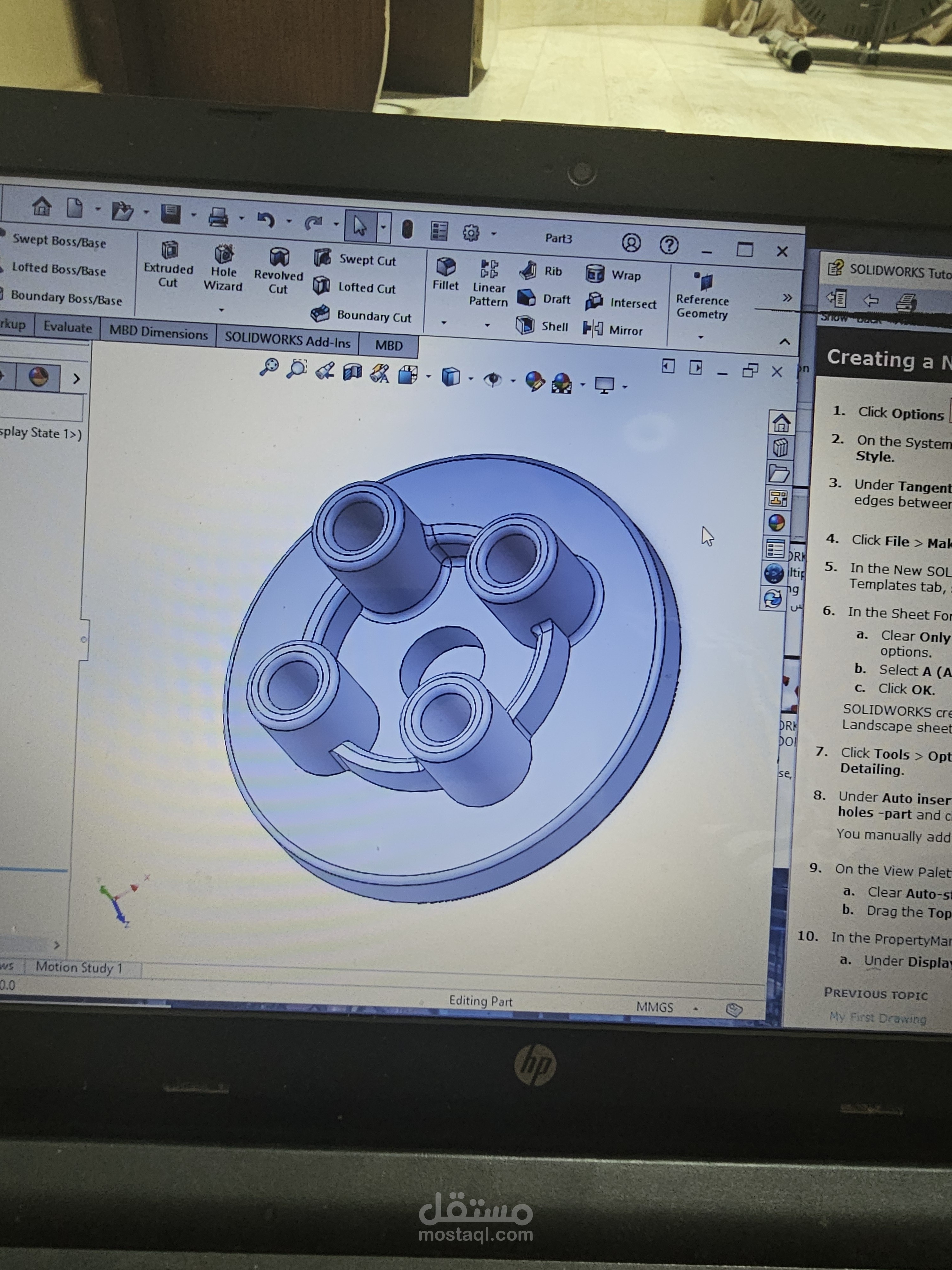Save the part with the Save icon
Screen dimensions: 952x1270
tap(171, 214)
